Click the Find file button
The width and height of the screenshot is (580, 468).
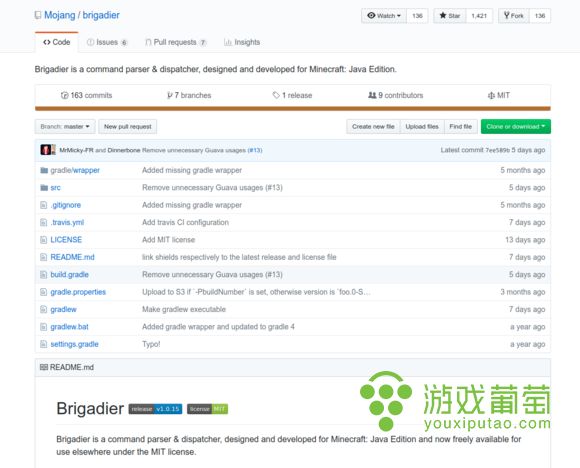461,127
